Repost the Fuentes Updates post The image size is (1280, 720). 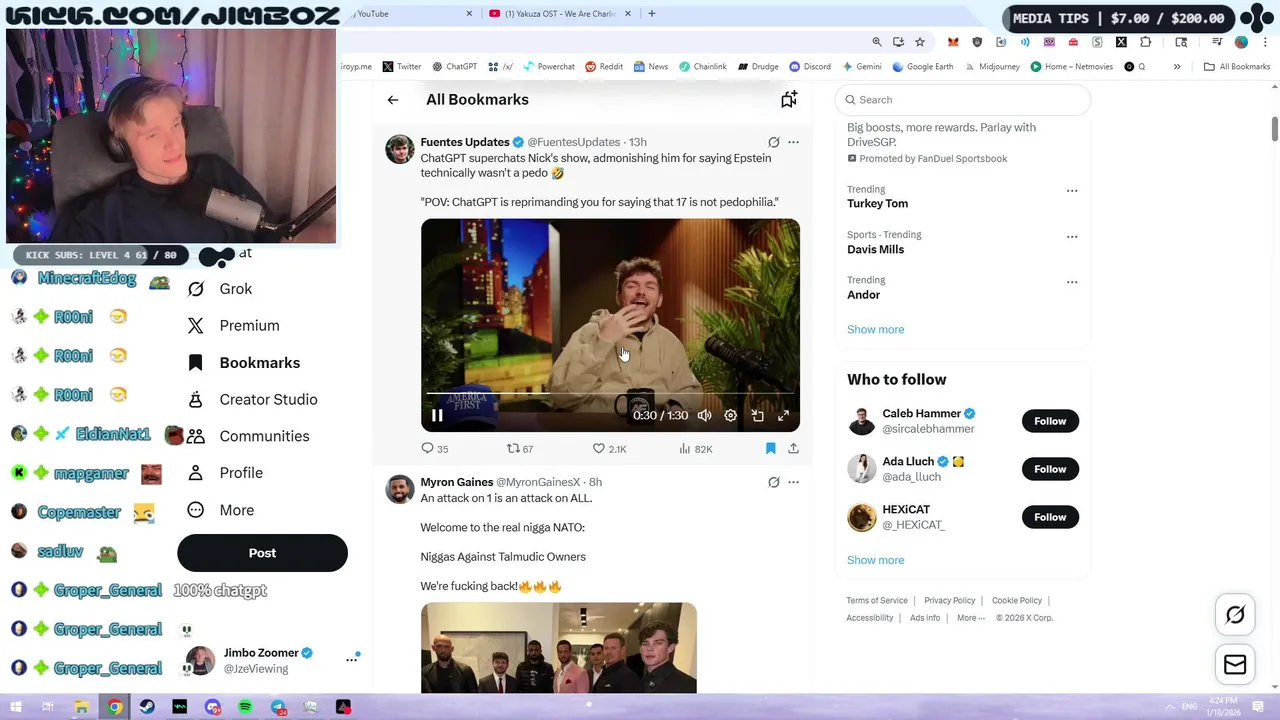(x=520, y=449)
